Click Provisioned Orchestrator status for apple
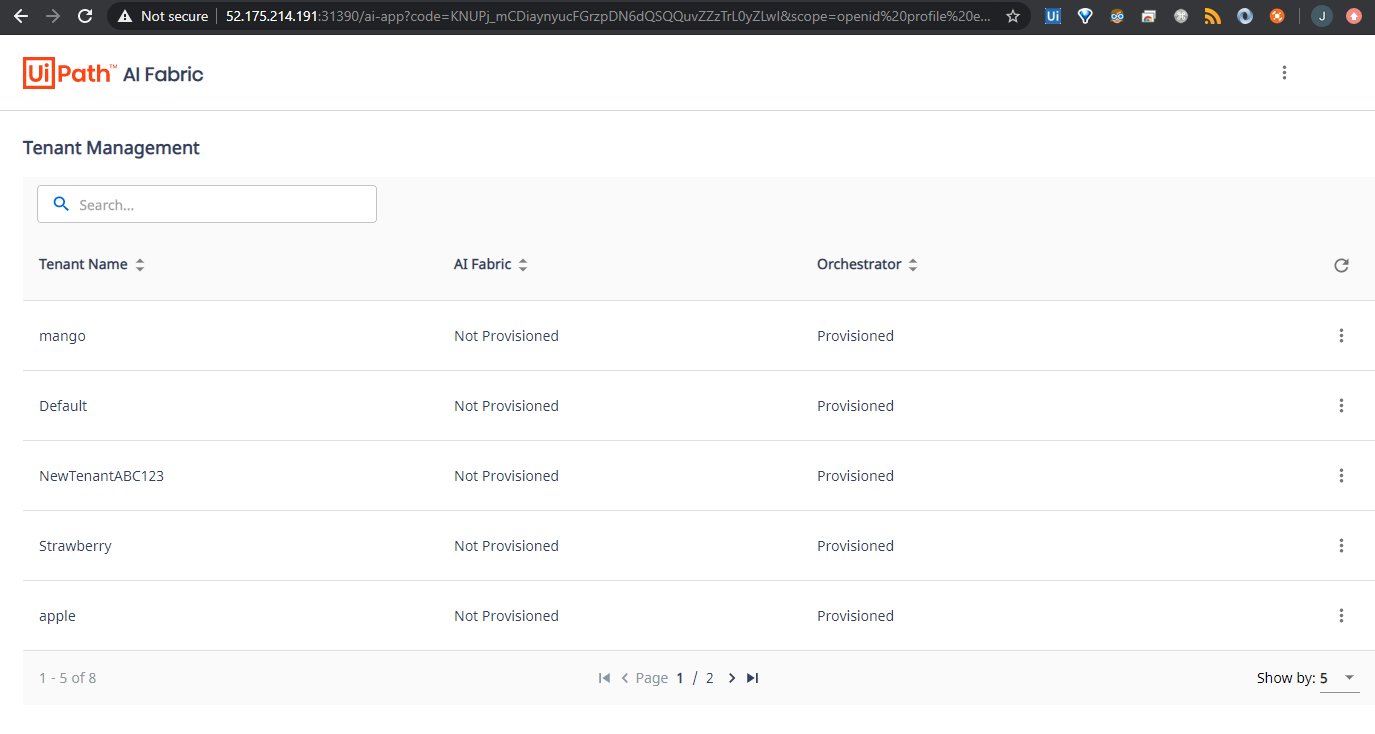This screenshot has height=734, width=1375. pos(855,616)
